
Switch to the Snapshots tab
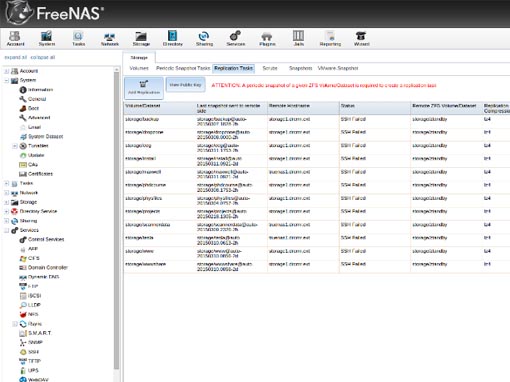point(300,68)
